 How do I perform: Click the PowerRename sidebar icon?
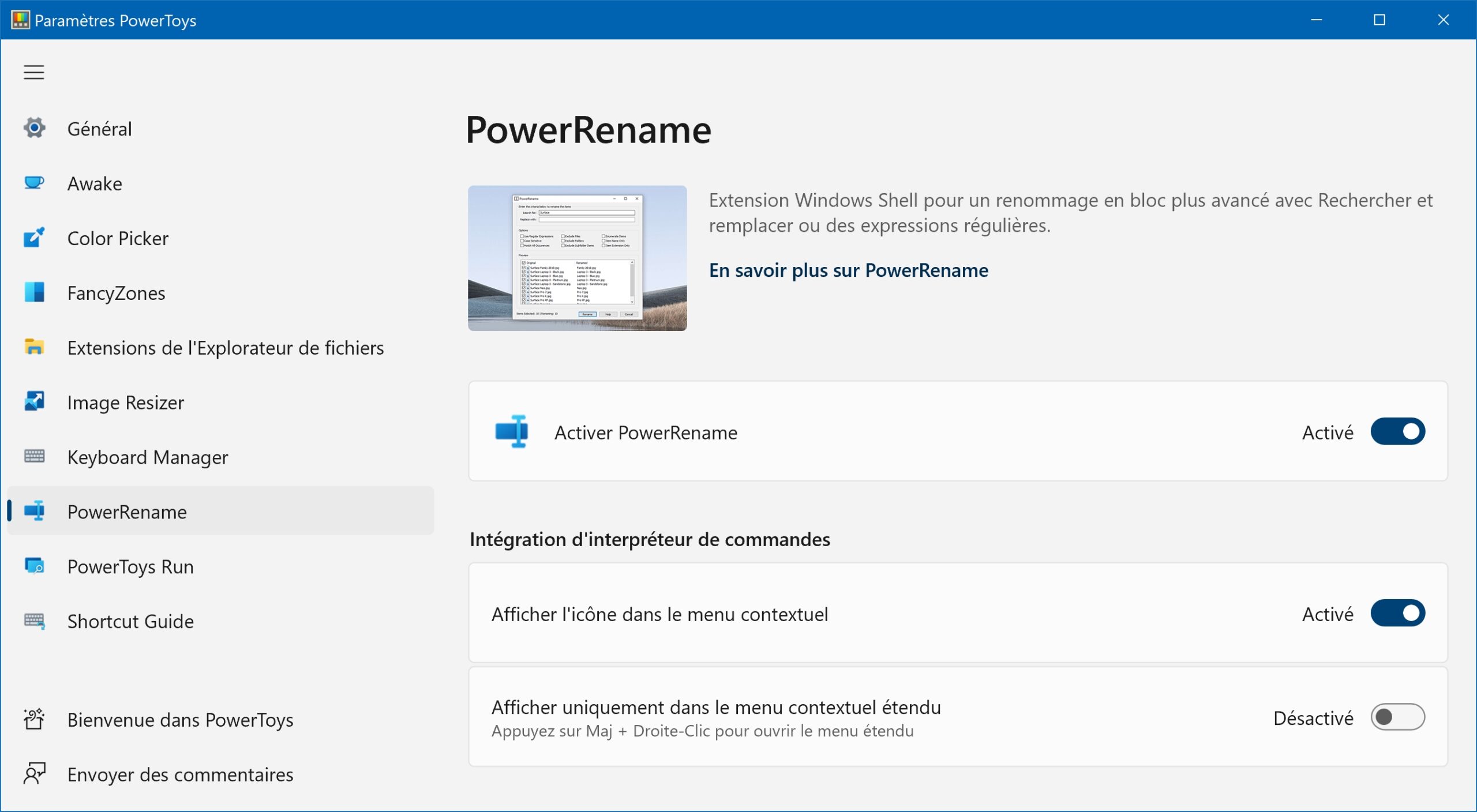(35, 511)
